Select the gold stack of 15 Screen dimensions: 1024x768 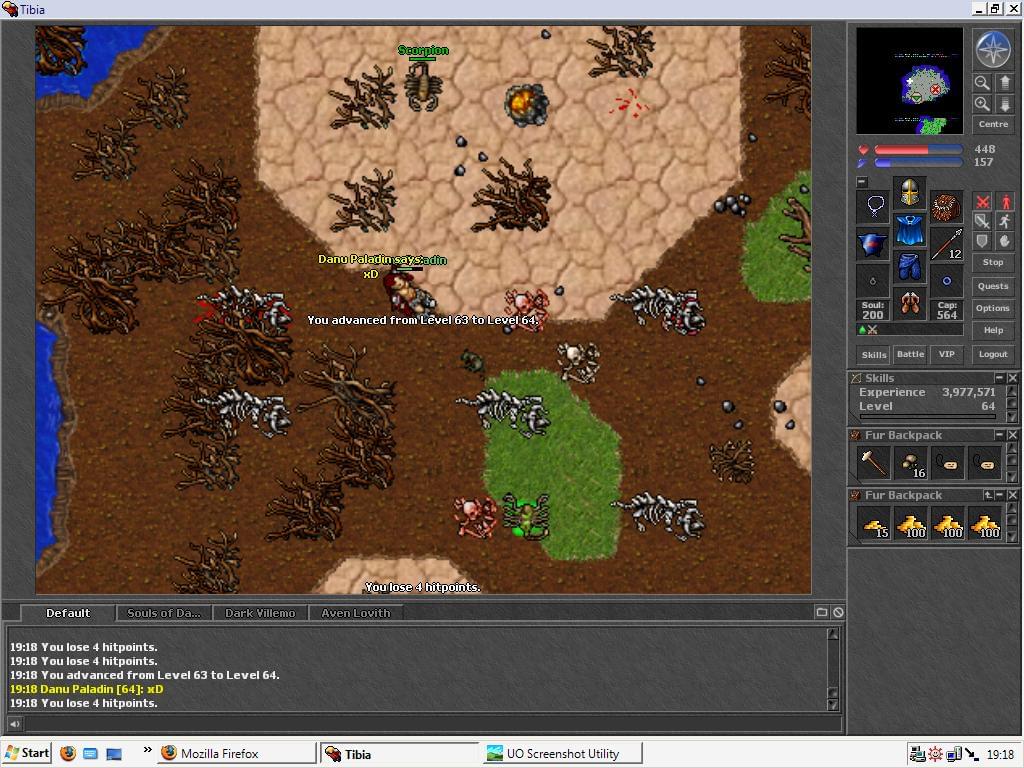click(x=872, y=522)
